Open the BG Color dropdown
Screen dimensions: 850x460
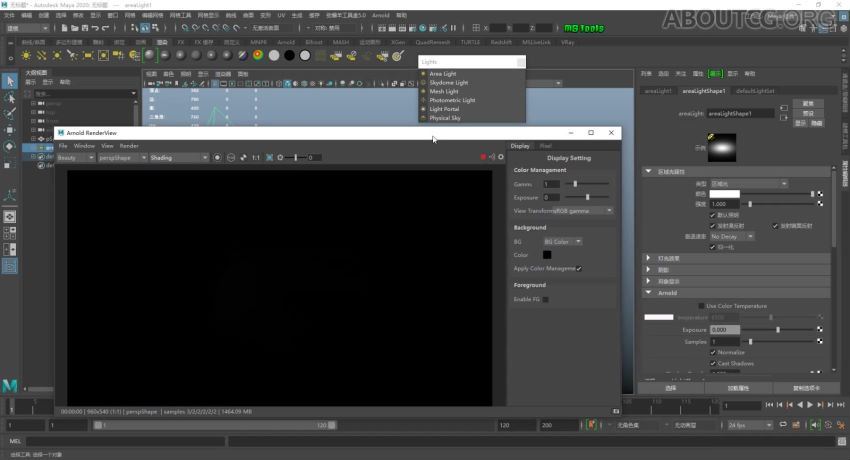[x=562, y=242]
